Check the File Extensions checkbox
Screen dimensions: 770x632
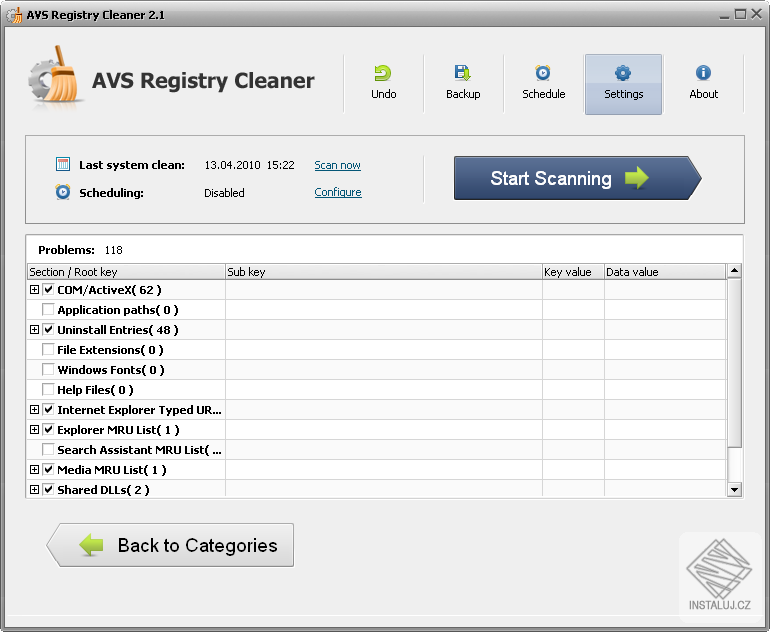tap(48, 349)
